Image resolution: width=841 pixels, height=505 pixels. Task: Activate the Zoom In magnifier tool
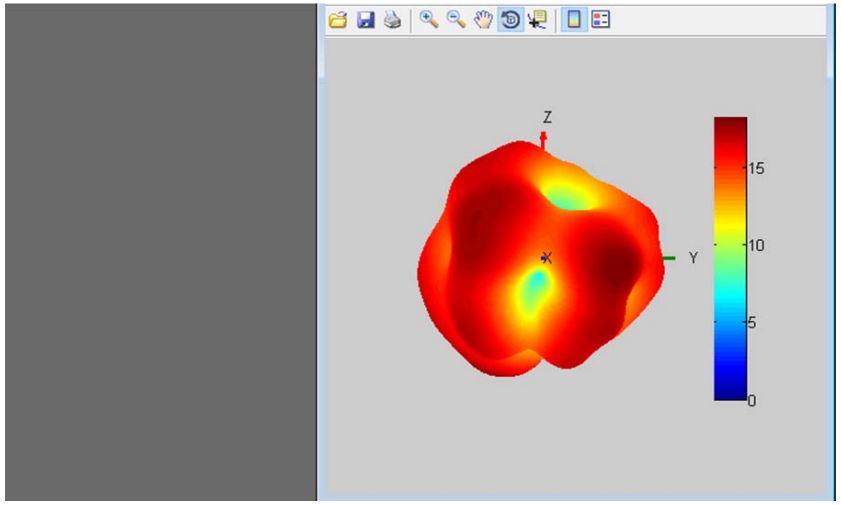(x=429, y=20)
